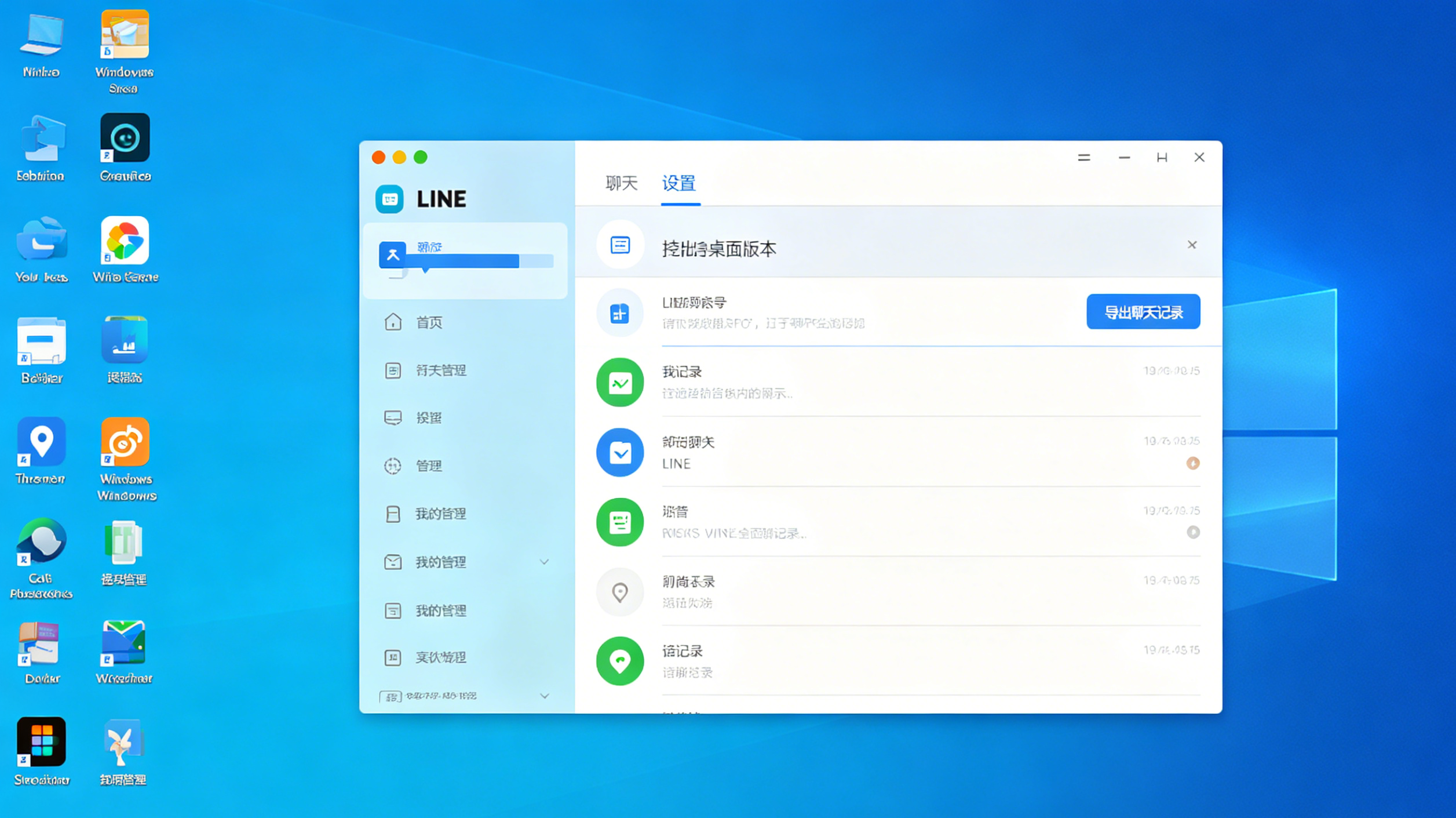1456x818 pixels.
Task: Click the yellow traffic-light button in LINE window
Action: (399, 157)
